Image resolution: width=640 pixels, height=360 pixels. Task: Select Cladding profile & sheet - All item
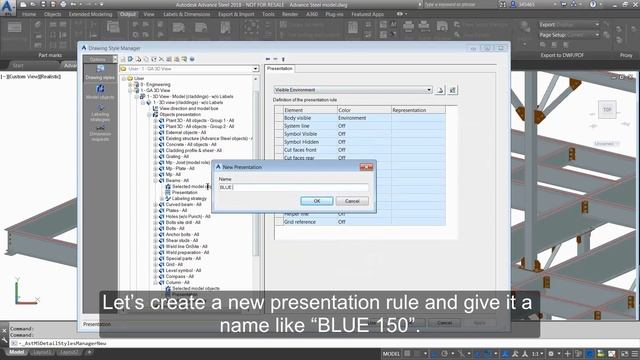[x=193, y=151]
